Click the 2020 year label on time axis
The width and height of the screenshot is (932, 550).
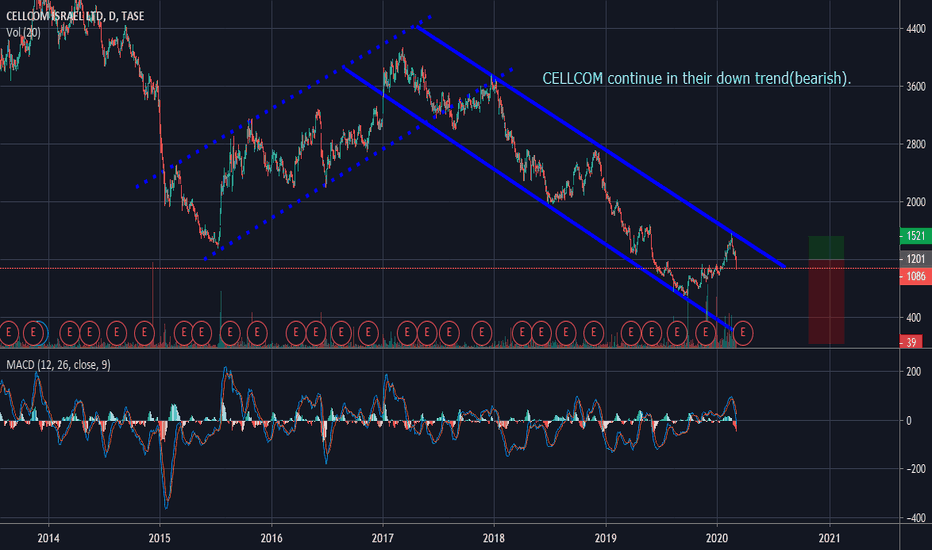tap(717, 538)
